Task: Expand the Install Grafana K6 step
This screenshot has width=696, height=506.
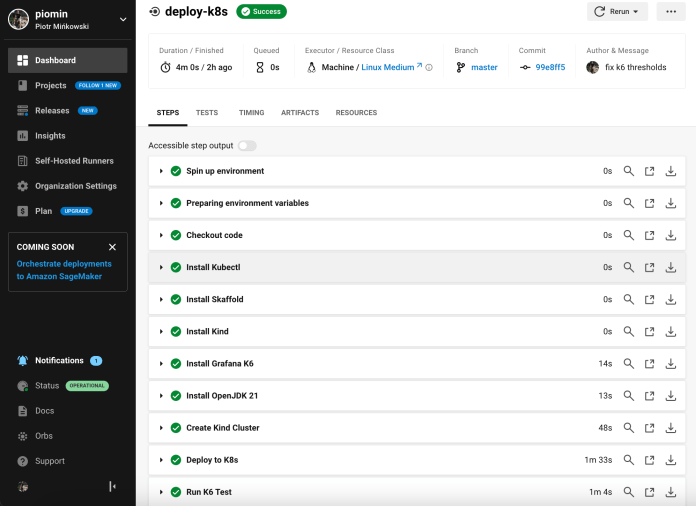Action: tap(161, 364)
